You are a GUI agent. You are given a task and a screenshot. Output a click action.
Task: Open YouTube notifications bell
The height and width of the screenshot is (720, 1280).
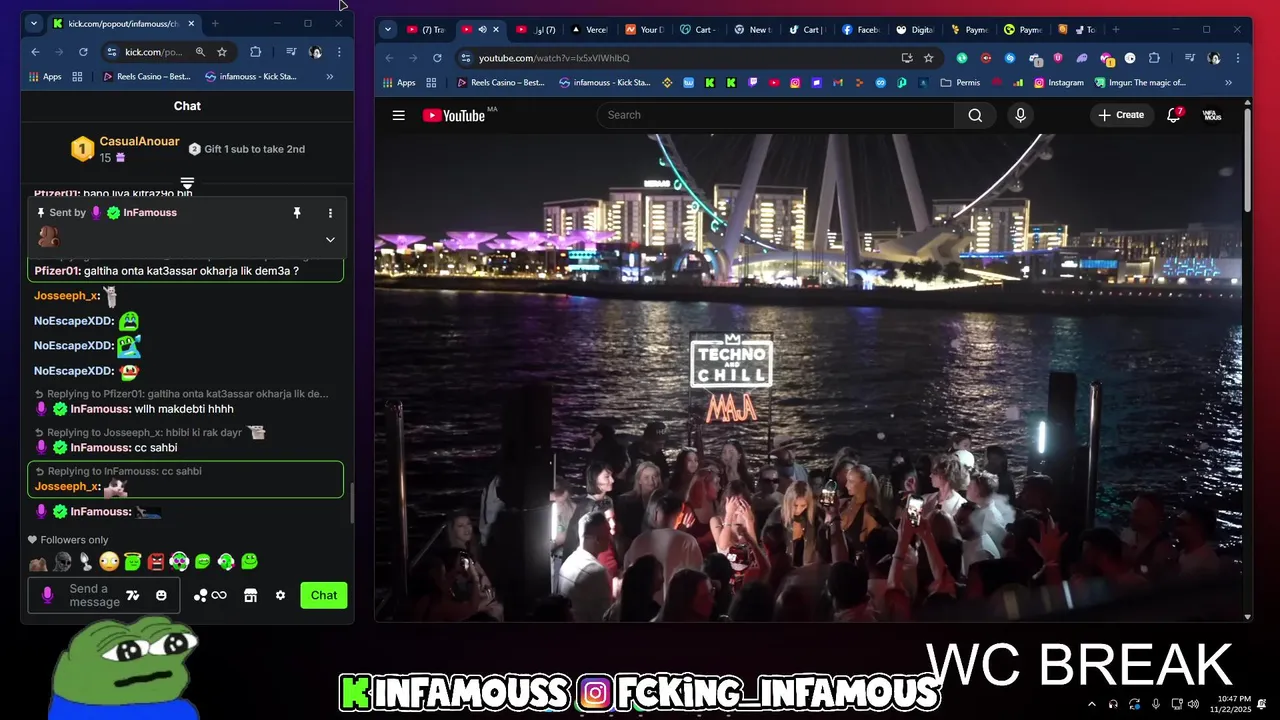pos(1173,115)
